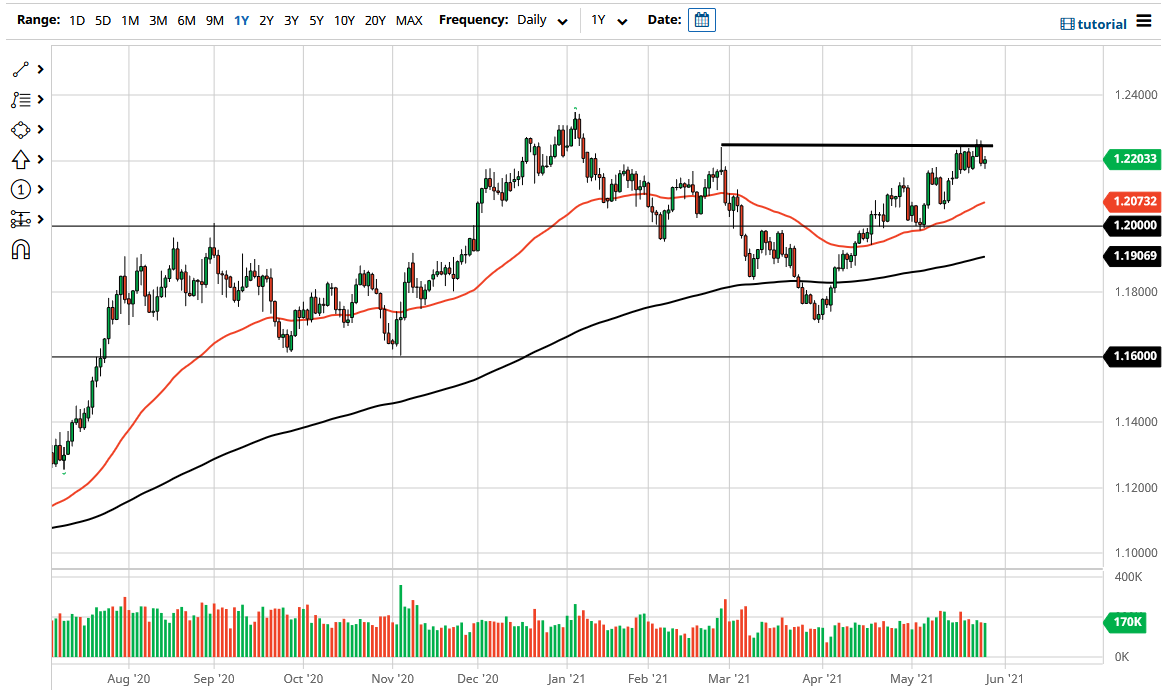1166x698 pixels.
Task: Select the MAX range option
Action: coord(408,19)
